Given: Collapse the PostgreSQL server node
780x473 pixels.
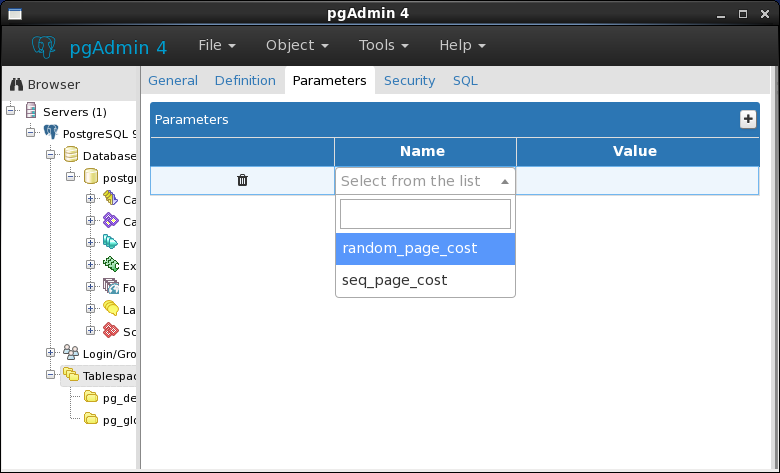Looking at the screenshot, I should point(30,132).
